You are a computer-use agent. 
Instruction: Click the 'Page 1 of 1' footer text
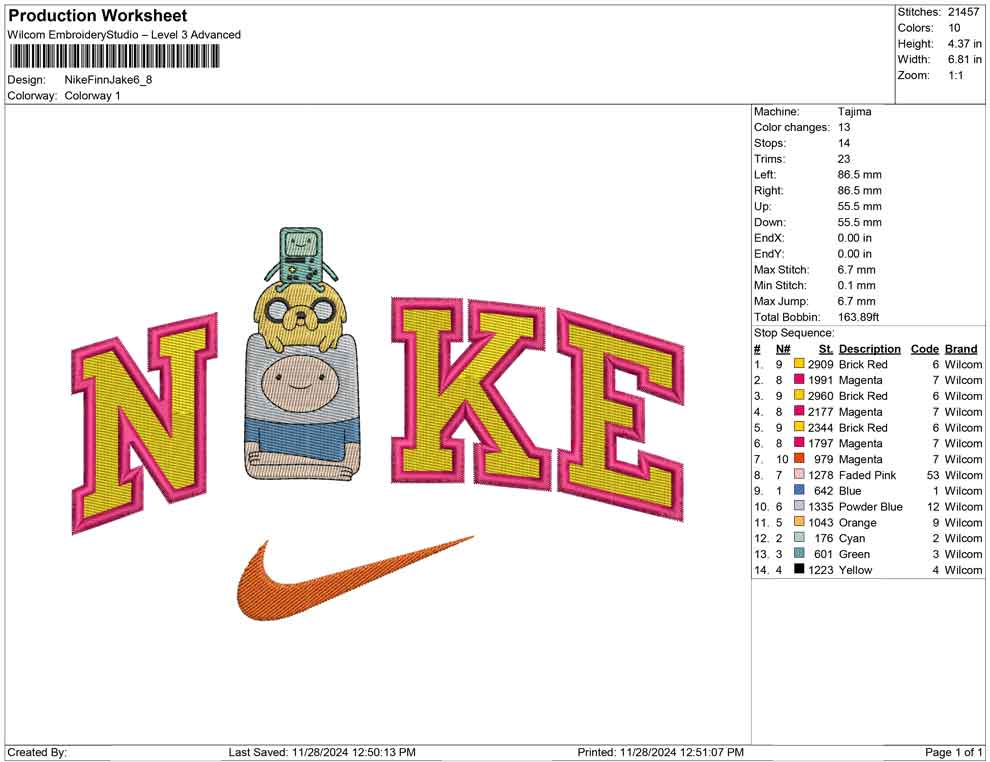tap(953, 752)
